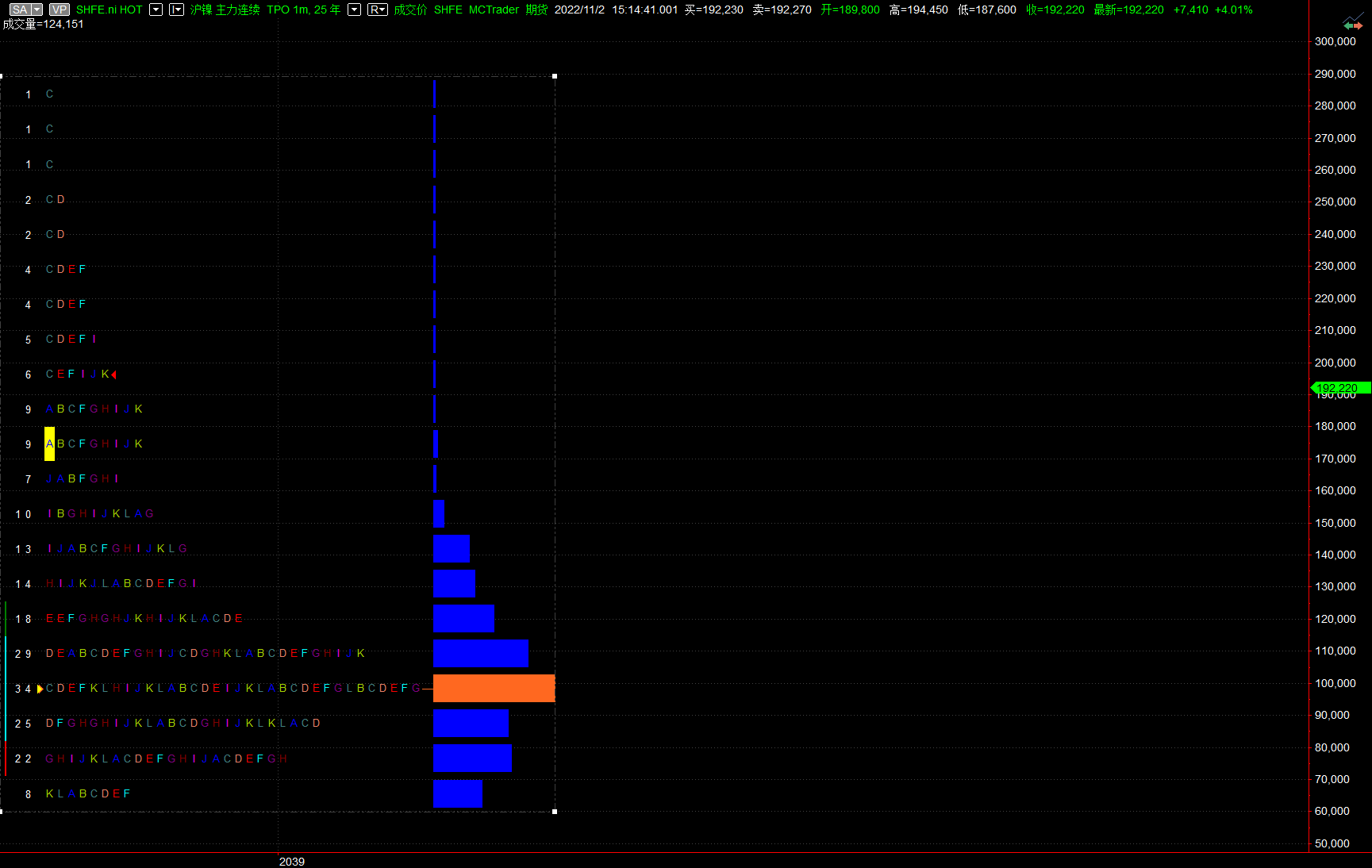This screenshot has height=868, width=1372.
Task: Click the red arrow after letter K
Action: tap(113, 374)
